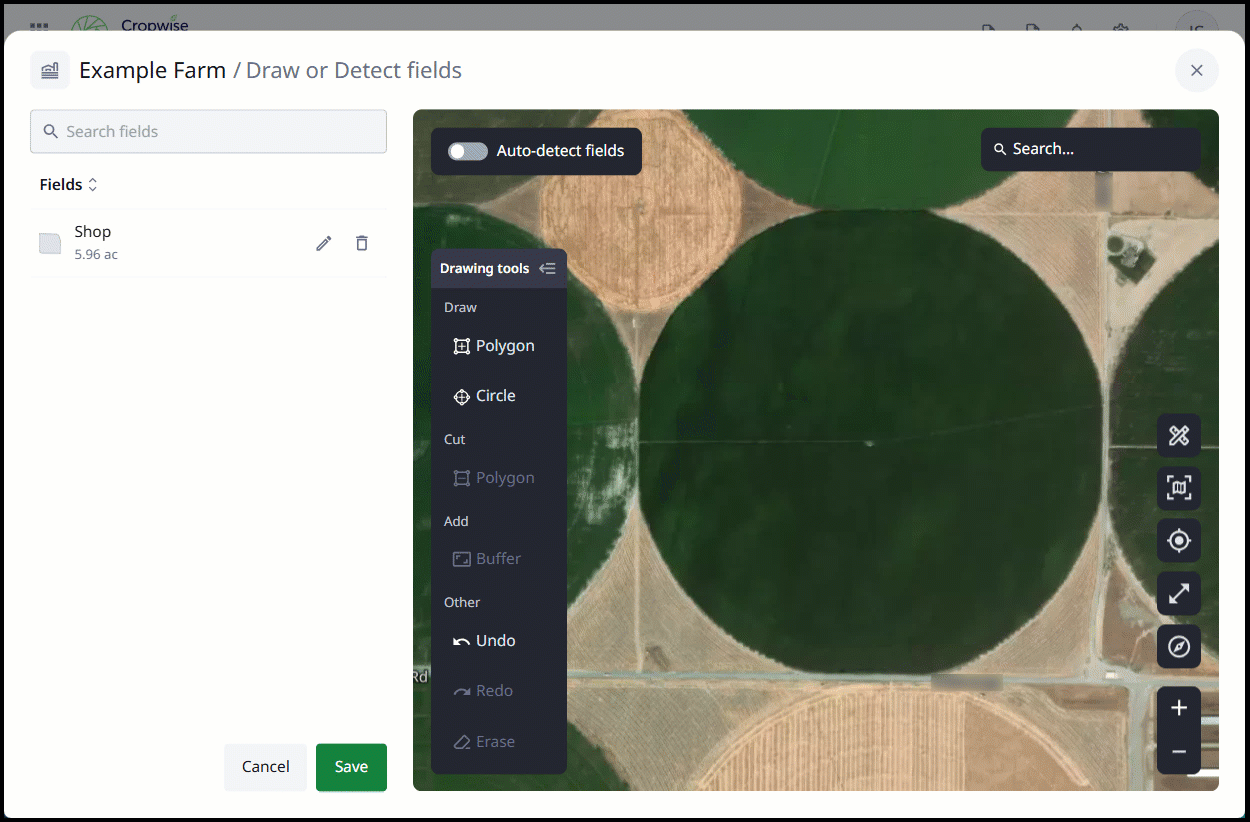Select the Polygon draw tool
The width and height of the screenshot is (1250, 822).
pos(494,346)
